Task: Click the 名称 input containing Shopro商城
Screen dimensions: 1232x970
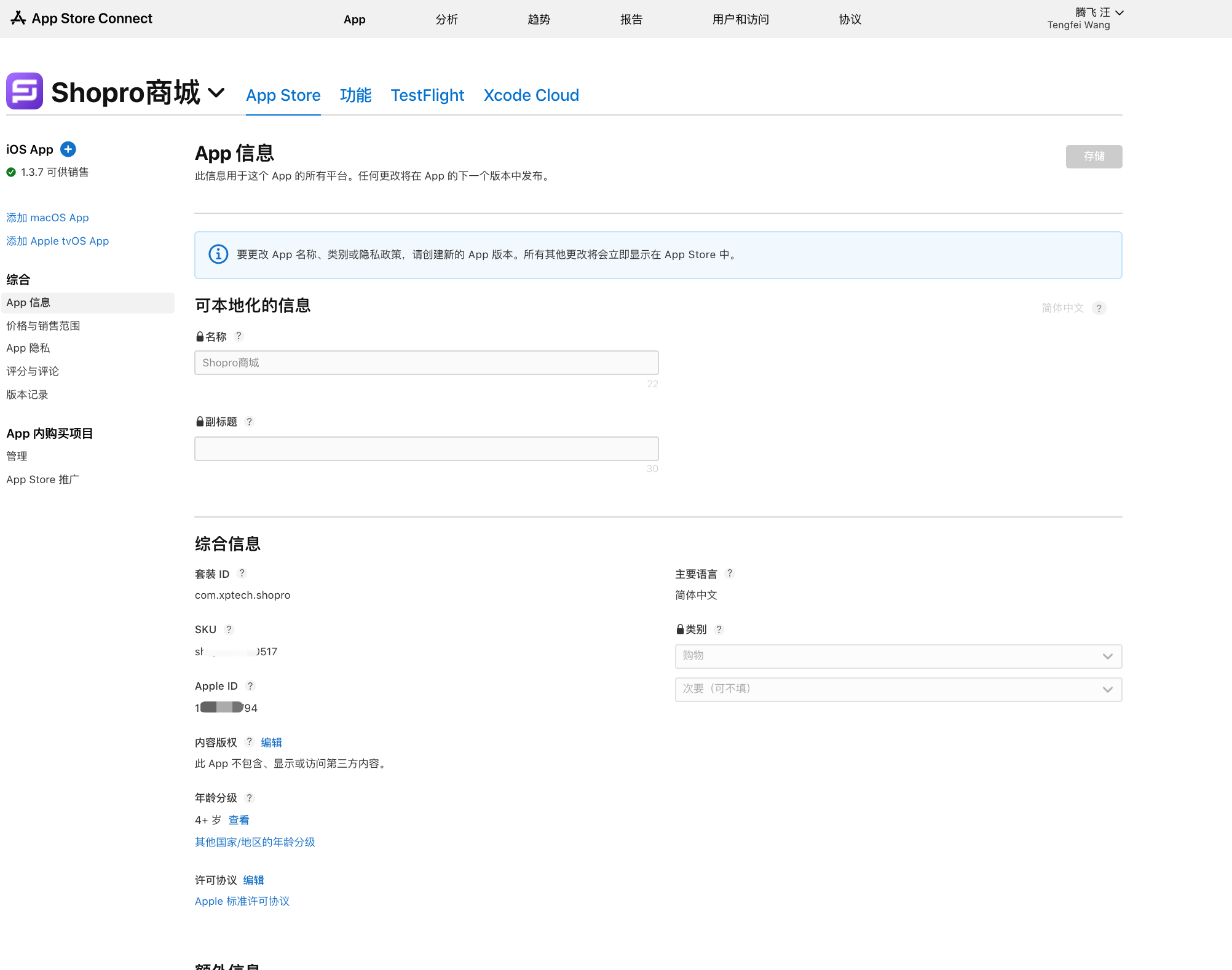Action: (x=426, y=363)
